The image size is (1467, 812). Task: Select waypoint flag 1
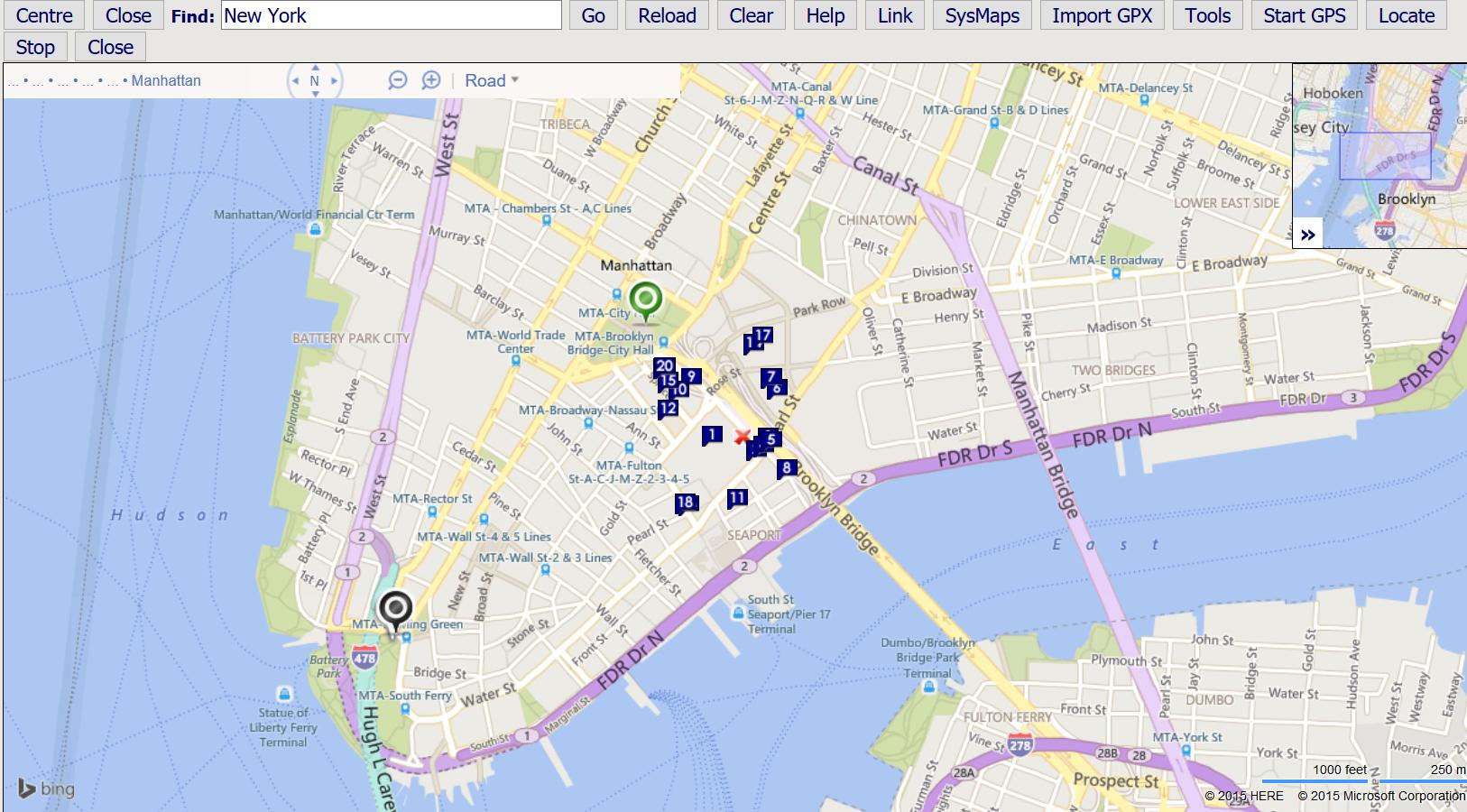click(x=712, y=436)
